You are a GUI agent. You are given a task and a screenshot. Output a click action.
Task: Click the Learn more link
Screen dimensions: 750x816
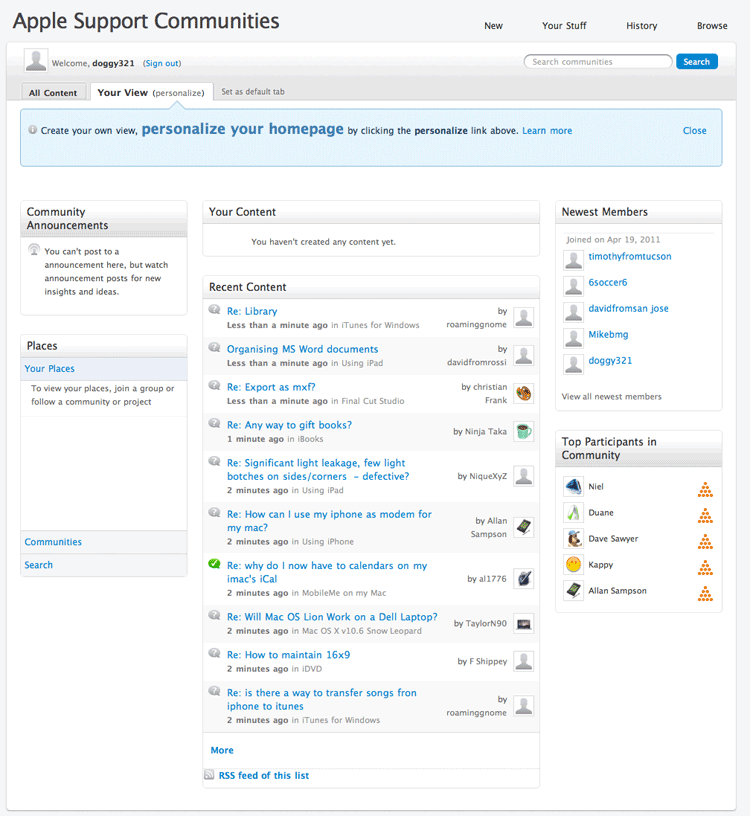coord(547,131)
